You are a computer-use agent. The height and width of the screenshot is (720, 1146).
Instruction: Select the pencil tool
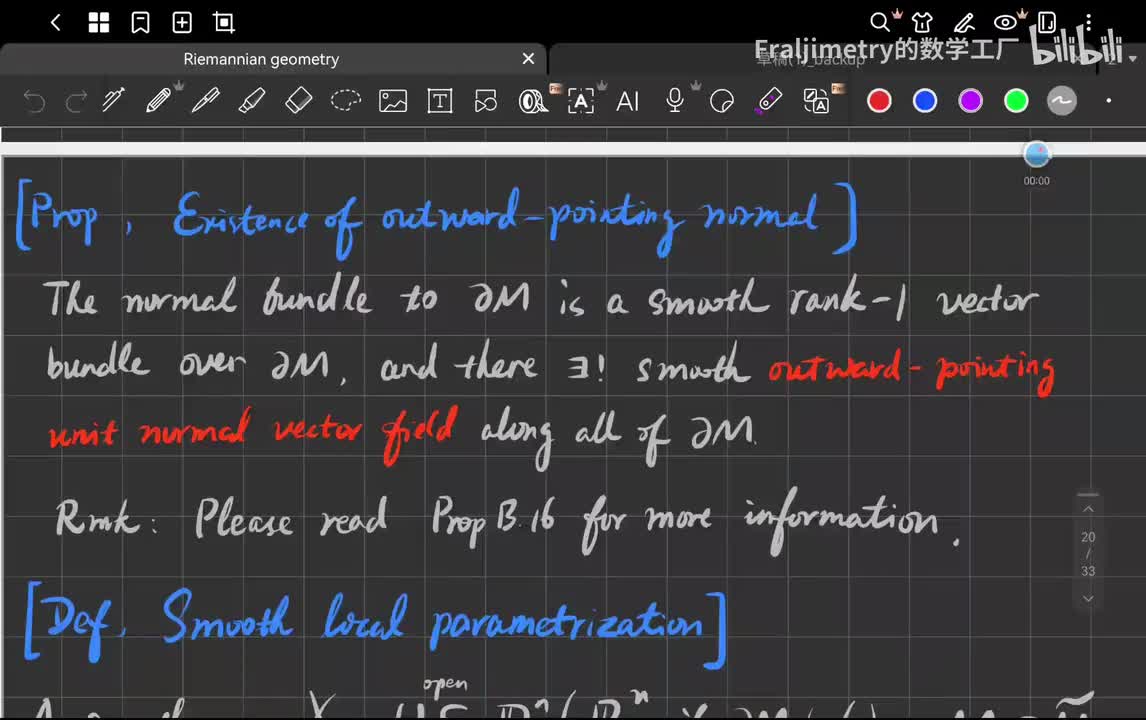pyautogui.click(x=159, y=100)
